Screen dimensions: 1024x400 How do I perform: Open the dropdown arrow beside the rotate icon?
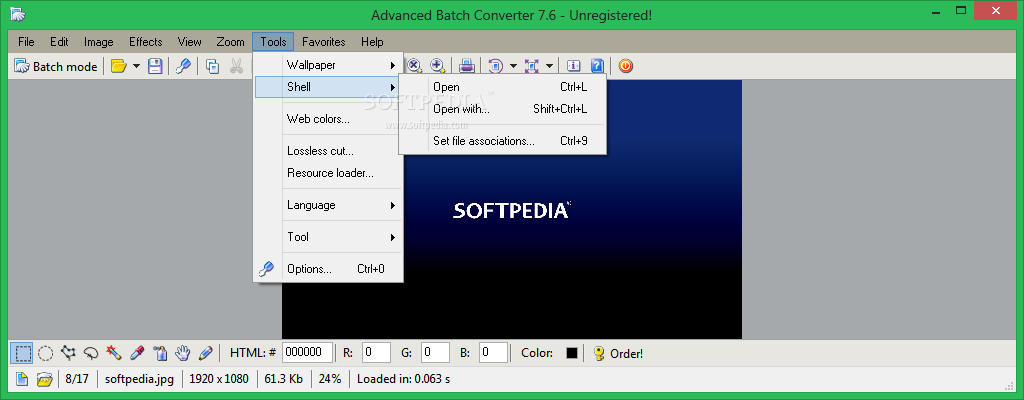[x=513, y=65]
